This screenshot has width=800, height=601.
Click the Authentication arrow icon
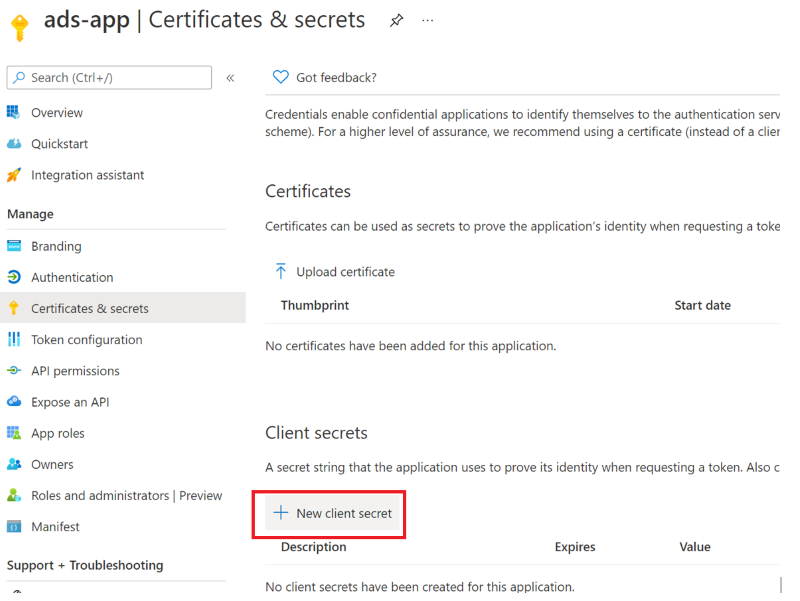click(14, 277)
